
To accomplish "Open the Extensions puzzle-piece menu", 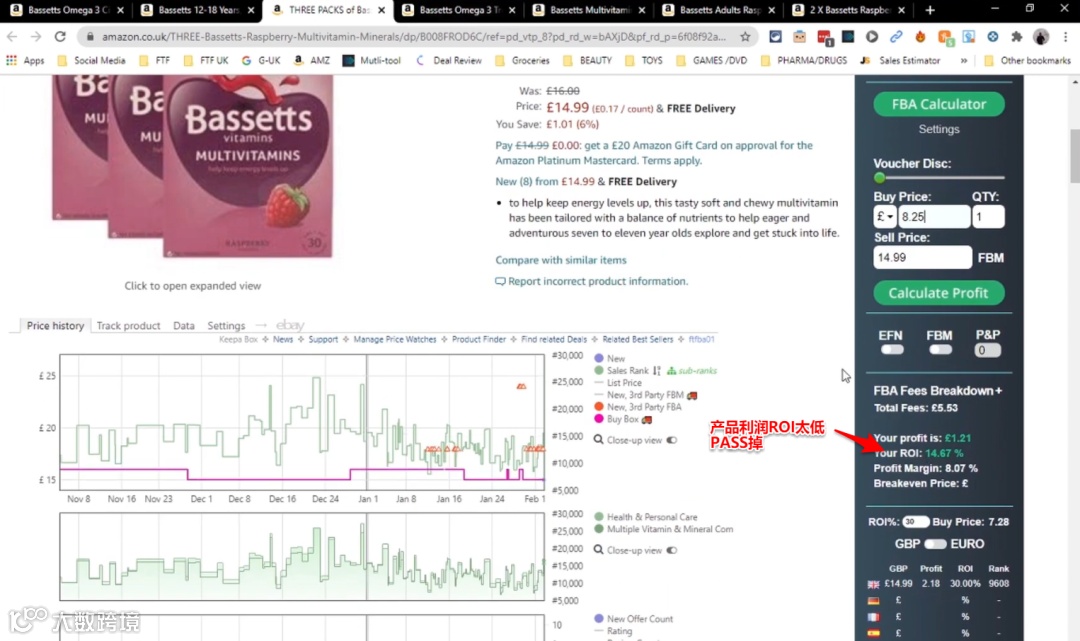I will point(1017,36).
